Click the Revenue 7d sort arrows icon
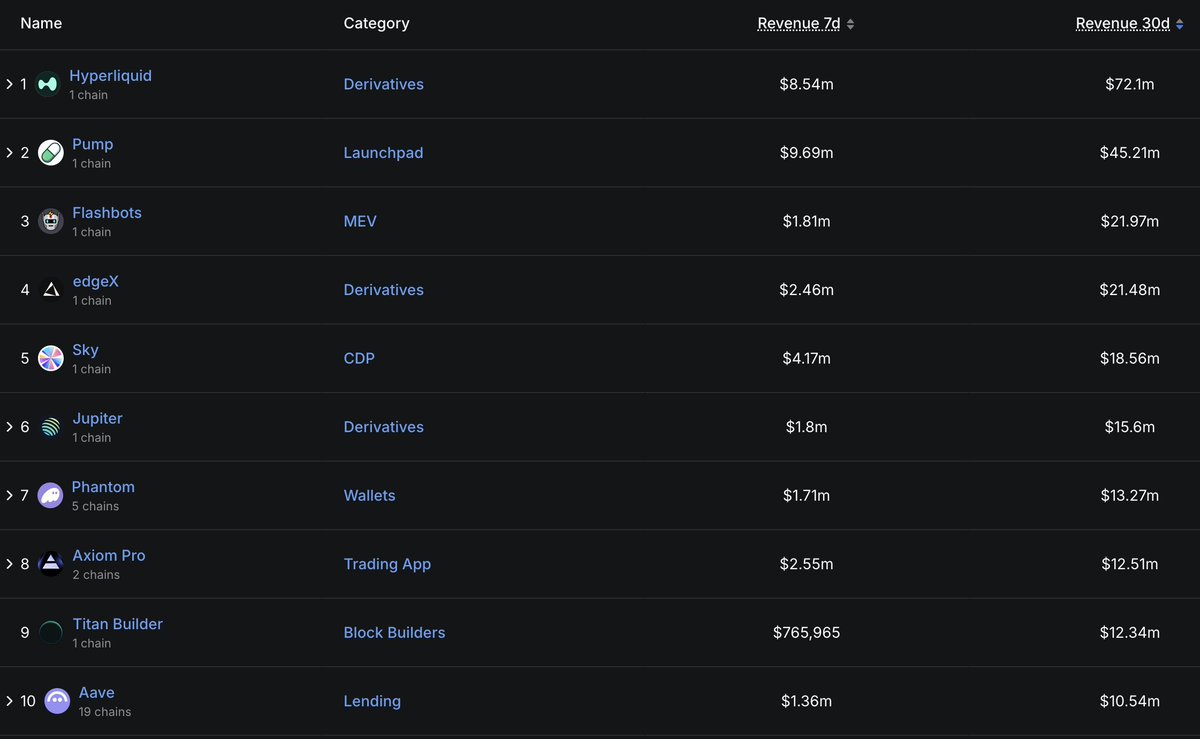The image size is (1200, 739). (851, 24)
